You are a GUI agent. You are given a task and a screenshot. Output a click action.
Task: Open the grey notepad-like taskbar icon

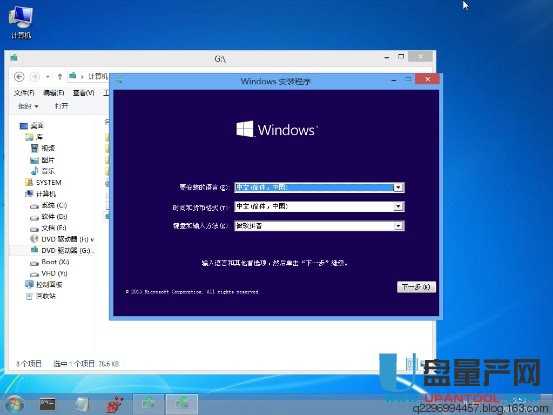click(81, 404)
